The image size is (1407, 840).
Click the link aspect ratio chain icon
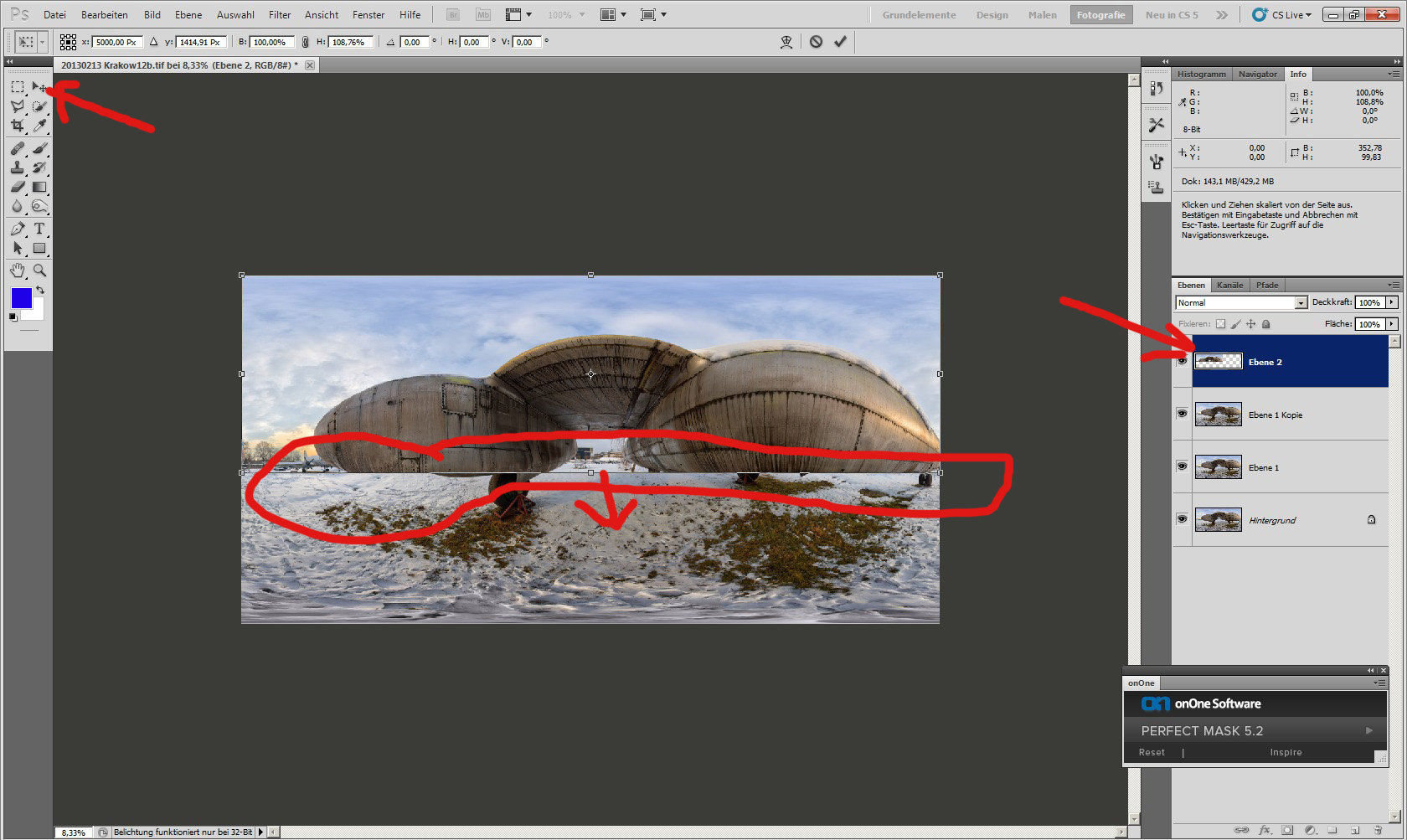click(305, 42)
